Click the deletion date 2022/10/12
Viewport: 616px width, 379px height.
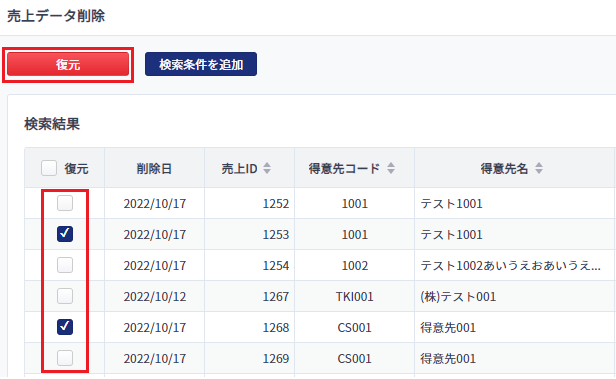click(155, 297)
